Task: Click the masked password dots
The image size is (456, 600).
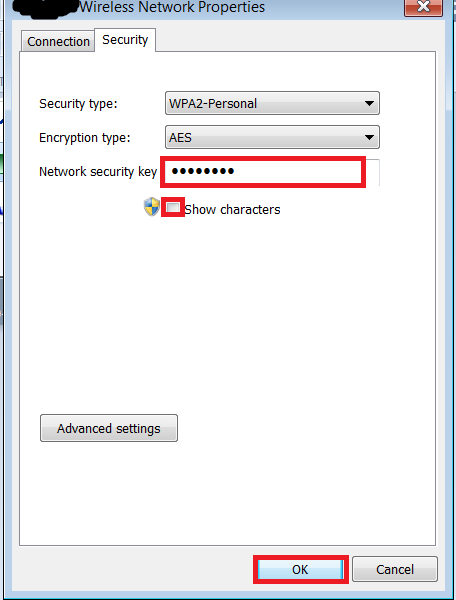Action: [x=203, y=171]
